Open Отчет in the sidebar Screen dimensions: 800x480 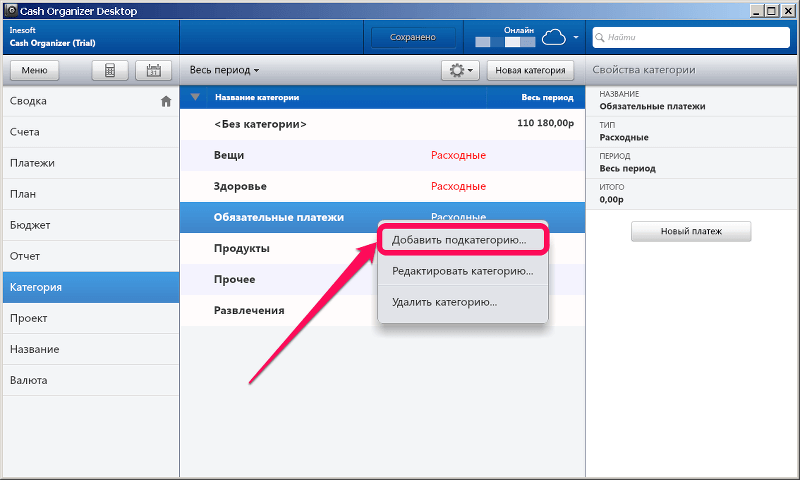point(91,256)
